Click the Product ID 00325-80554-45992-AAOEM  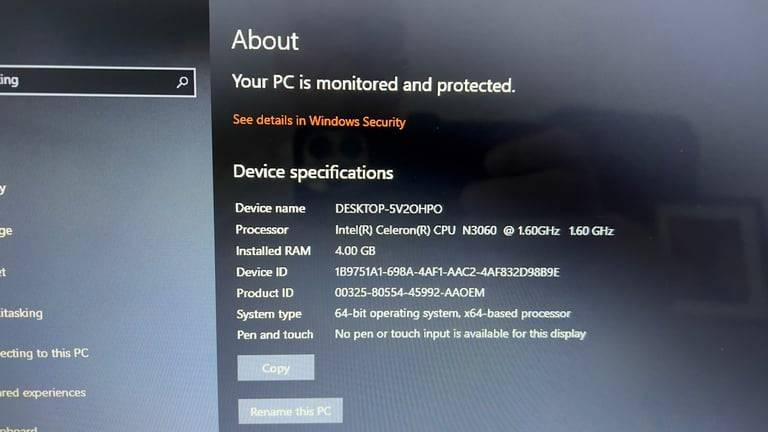[x=409, y=292]
